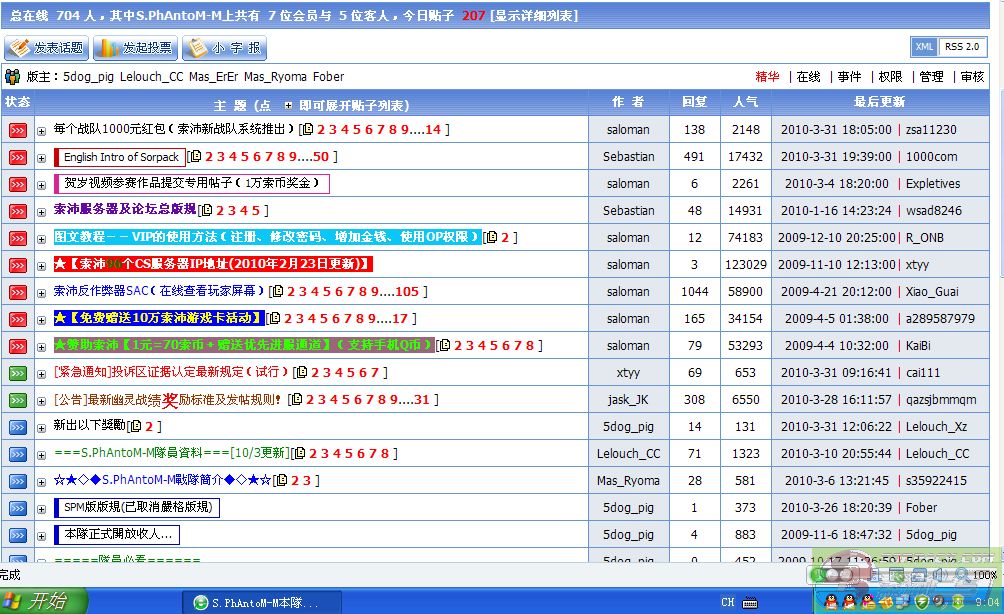Expand the English Intro of Sorpack thread
This screenshot has height=614, width=1004.
click(42, 158)
